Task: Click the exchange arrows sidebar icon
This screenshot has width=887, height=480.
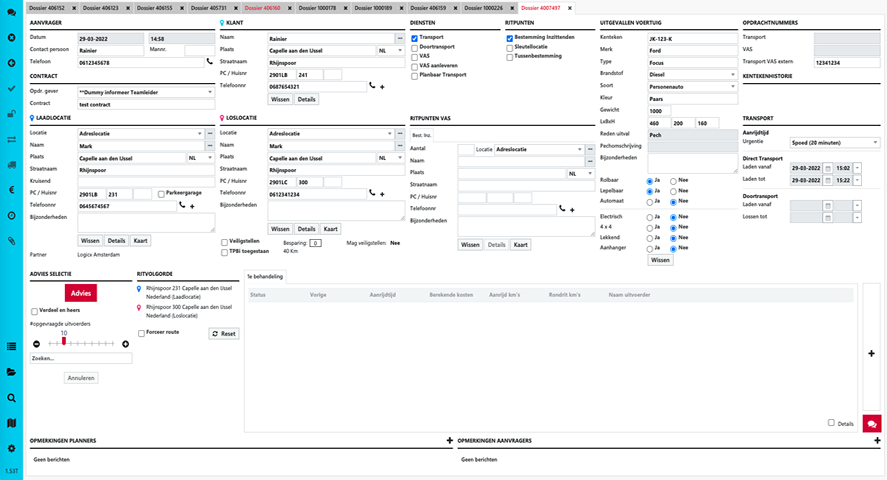Action: 11,139
